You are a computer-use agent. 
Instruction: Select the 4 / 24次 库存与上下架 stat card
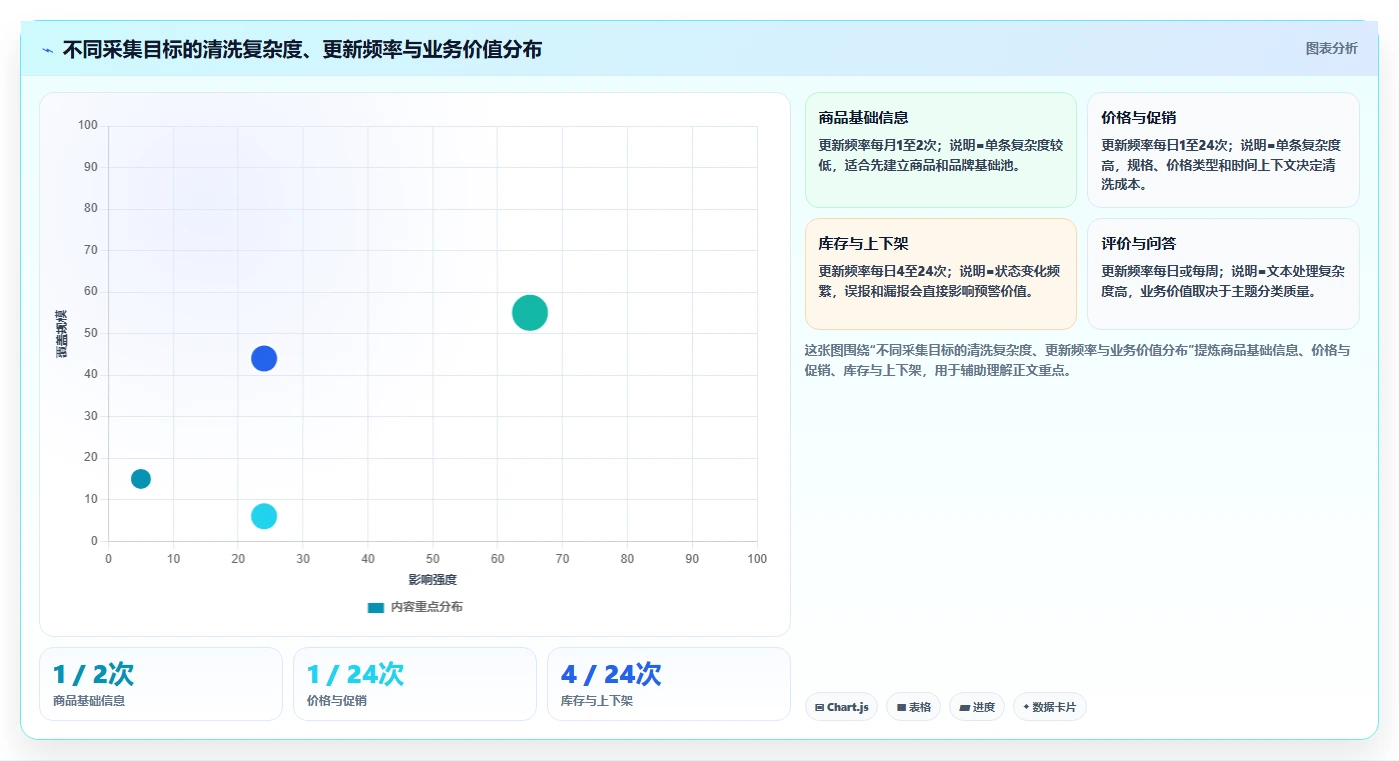click(669, 684)
